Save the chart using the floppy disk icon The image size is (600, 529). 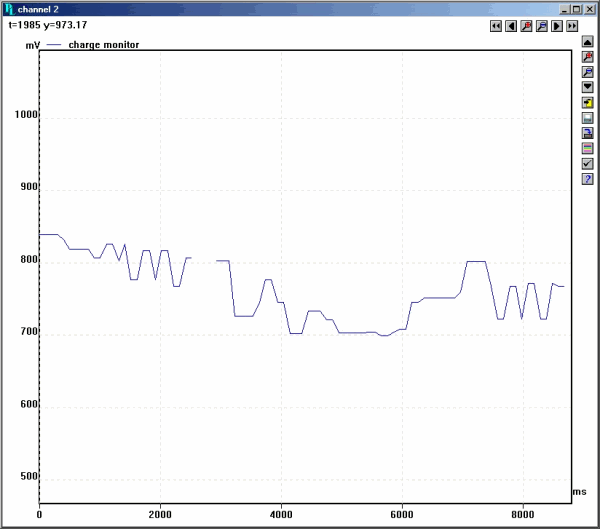coord(588,118)
